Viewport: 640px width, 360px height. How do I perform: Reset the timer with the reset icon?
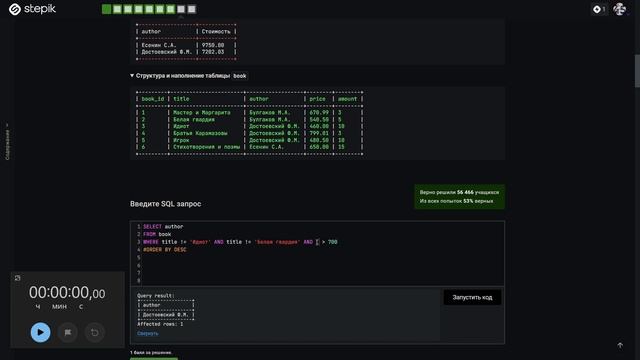coord(94,332)
